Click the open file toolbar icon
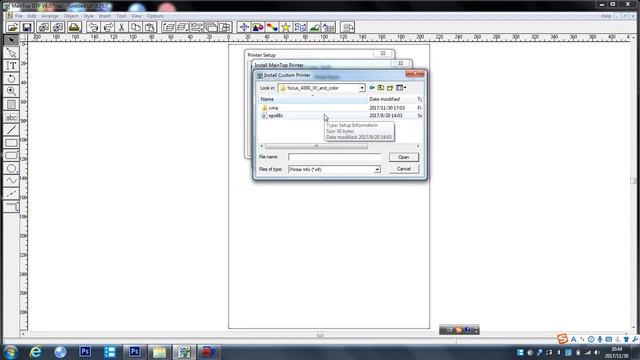 pyautogui.click(x=12, y=27)
